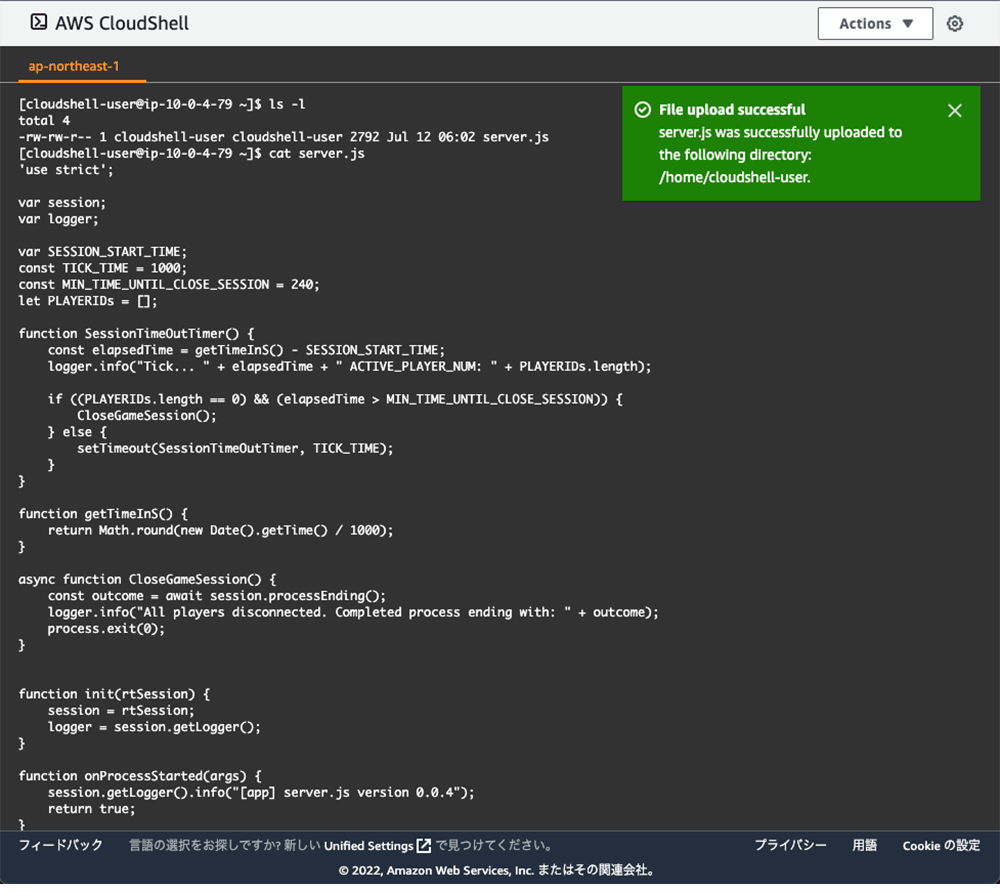The image size is (1000, 893).
Task: Click the 'ls -l' command line
Action: [x=162, y=104]
